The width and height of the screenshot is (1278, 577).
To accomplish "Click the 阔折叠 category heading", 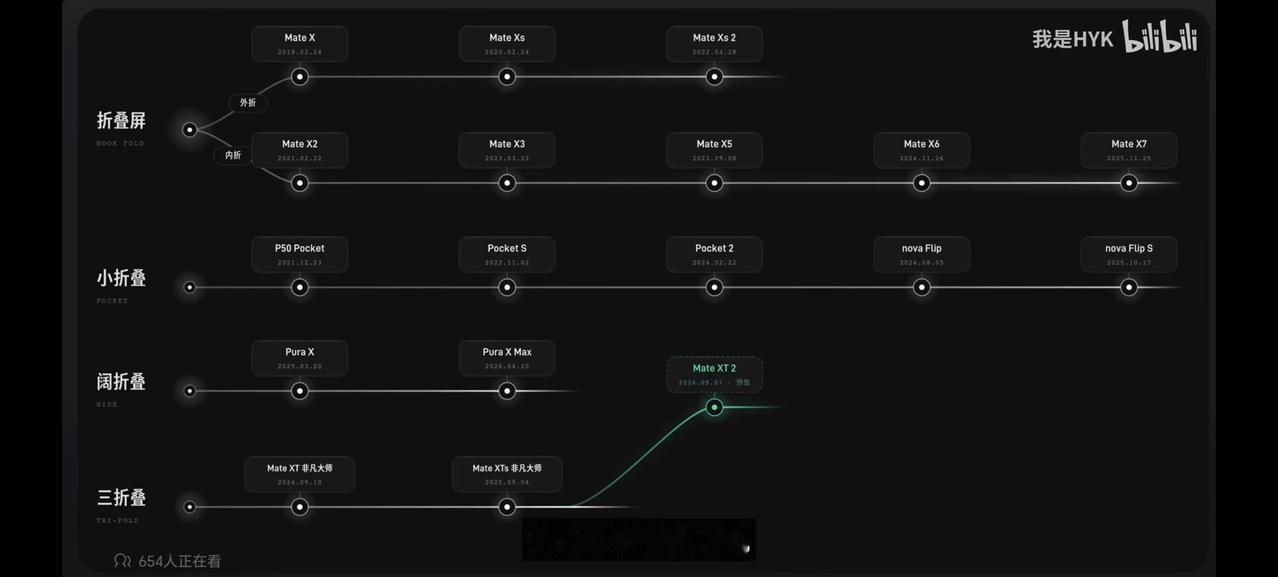I will [121, 382].
